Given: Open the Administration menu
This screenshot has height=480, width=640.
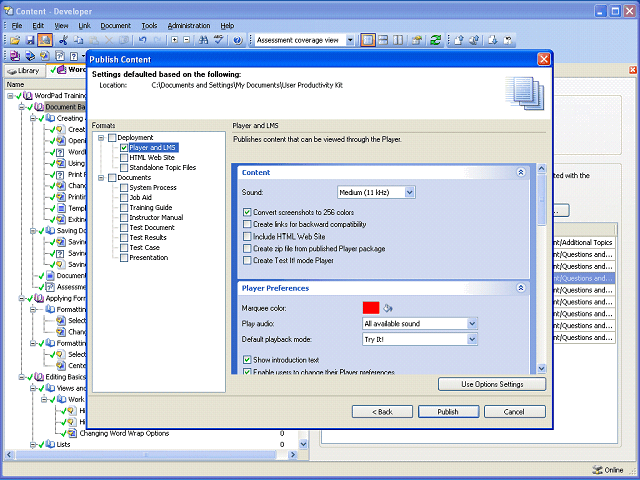Looking at the screenshot, I should tap(189, 26).
